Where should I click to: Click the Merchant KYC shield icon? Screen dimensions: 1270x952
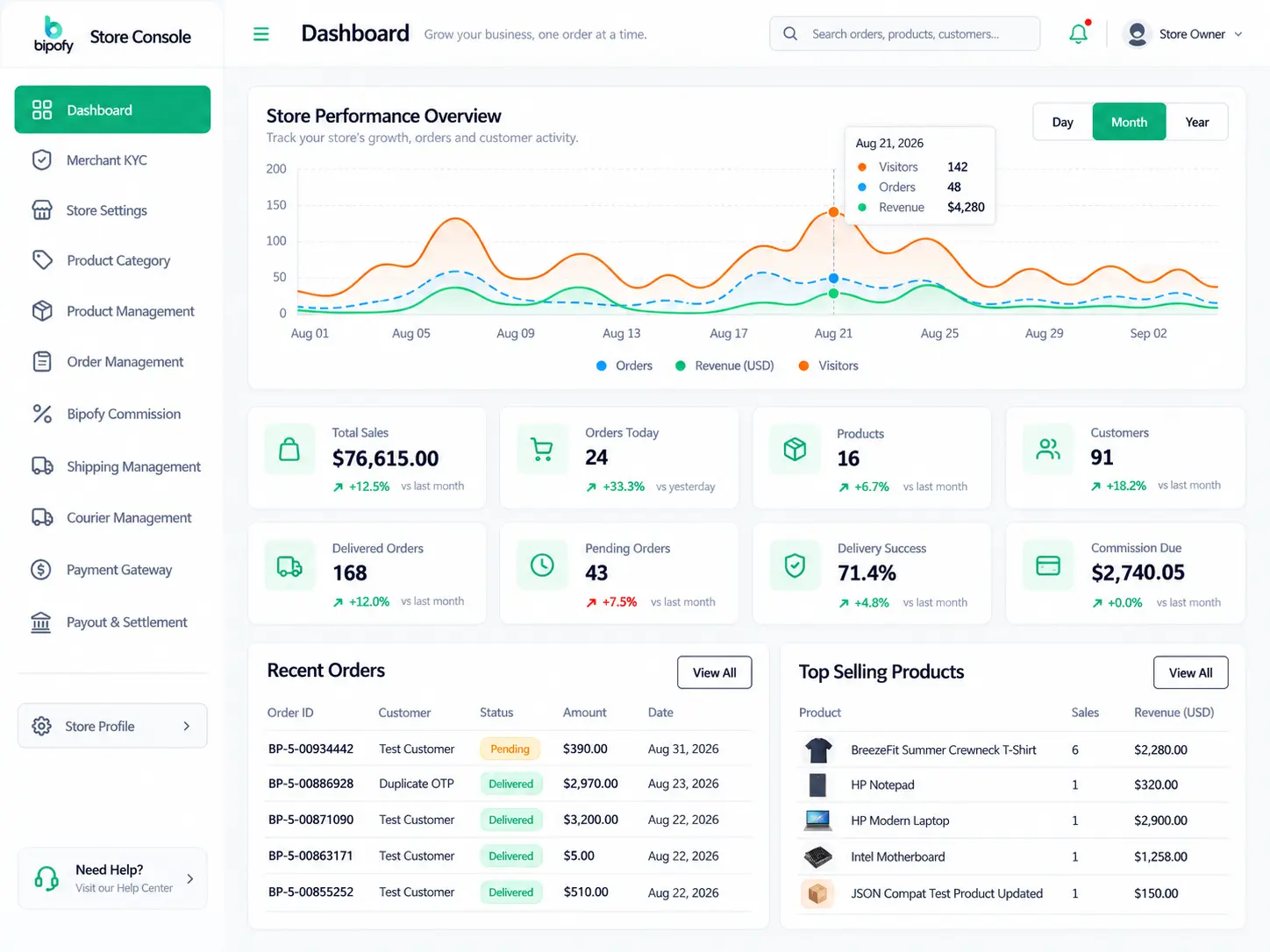tap(41, 160)
